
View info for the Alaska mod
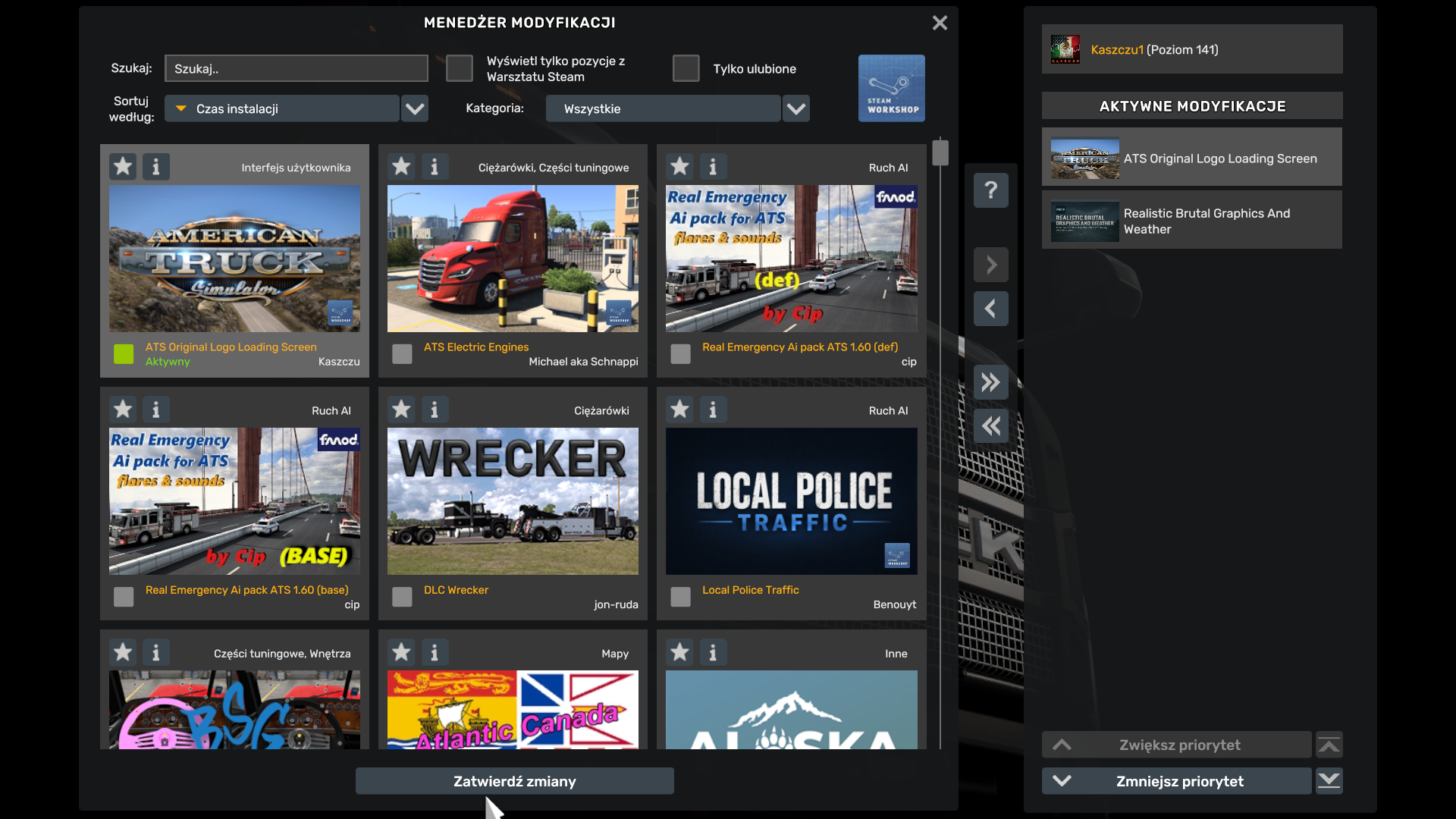[x=713, y=652]
